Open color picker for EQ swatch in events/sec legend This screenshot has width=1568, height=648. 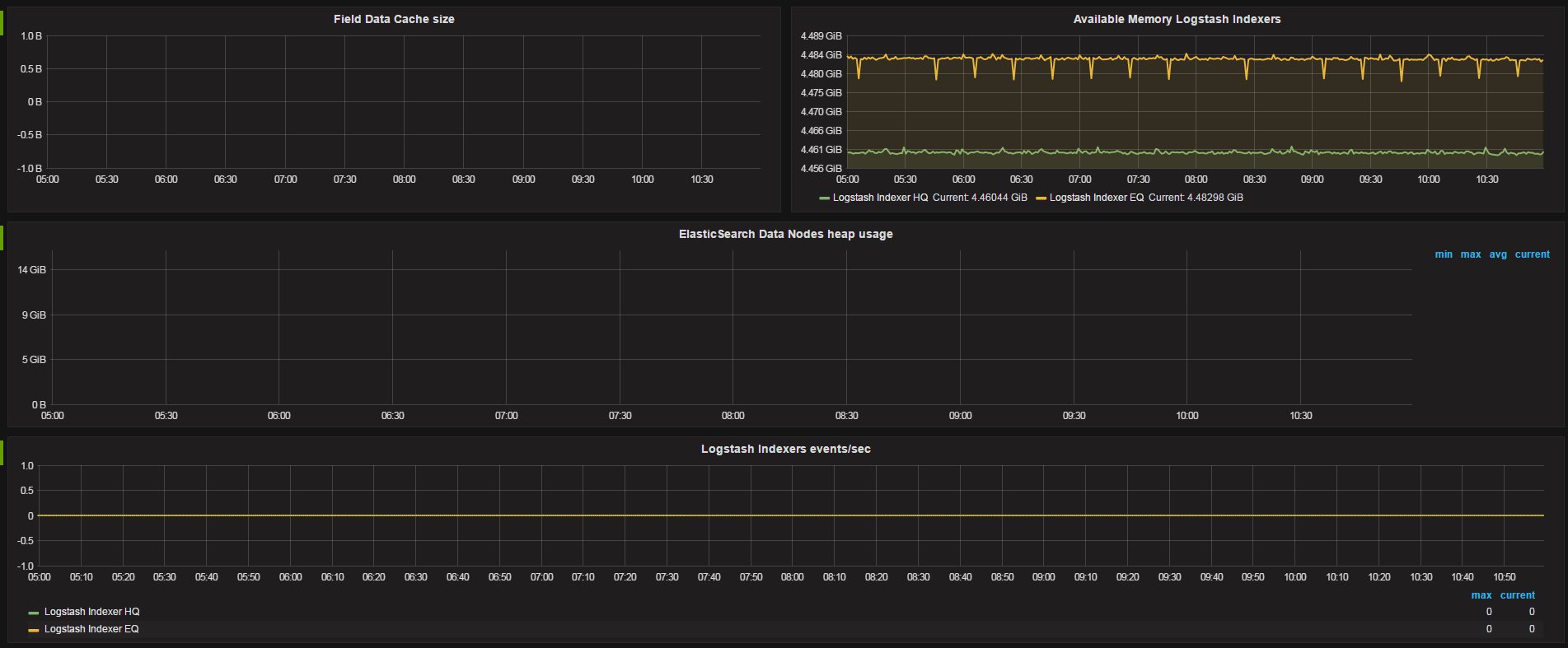[33, 630]
